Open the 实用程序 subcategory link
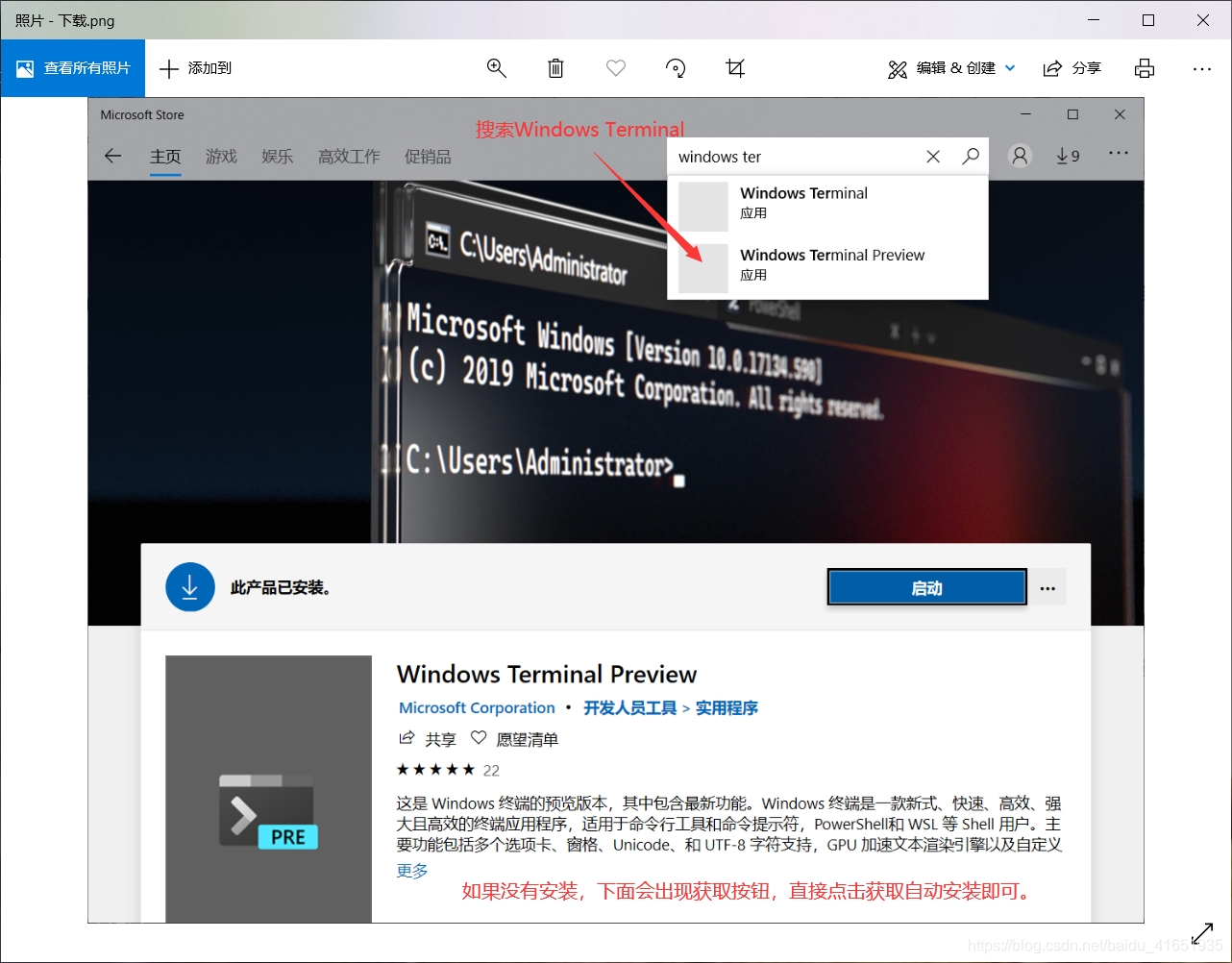 (727, 707)
